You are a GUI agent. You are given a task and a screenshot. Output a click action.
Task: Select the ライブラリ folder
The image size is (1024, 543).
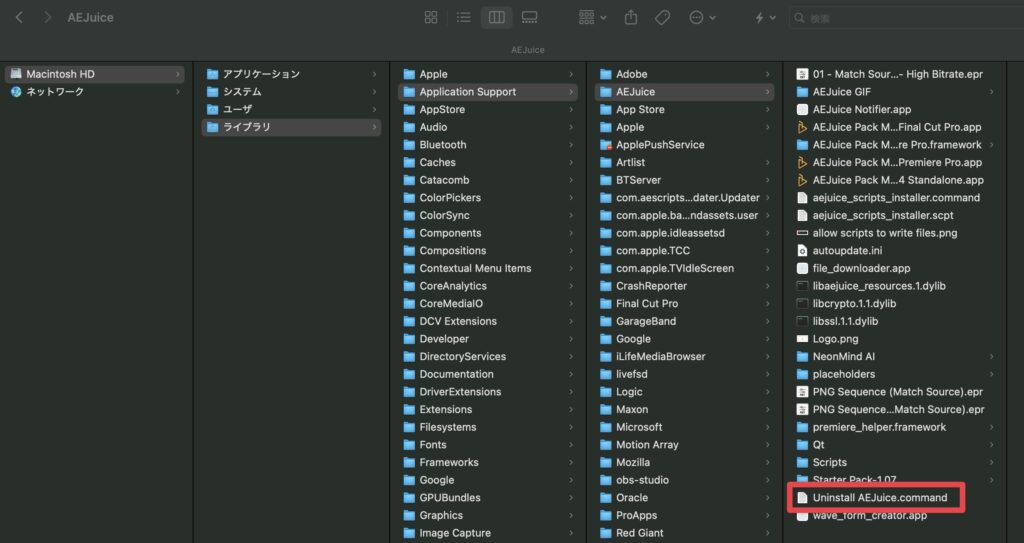pos(291,127)
